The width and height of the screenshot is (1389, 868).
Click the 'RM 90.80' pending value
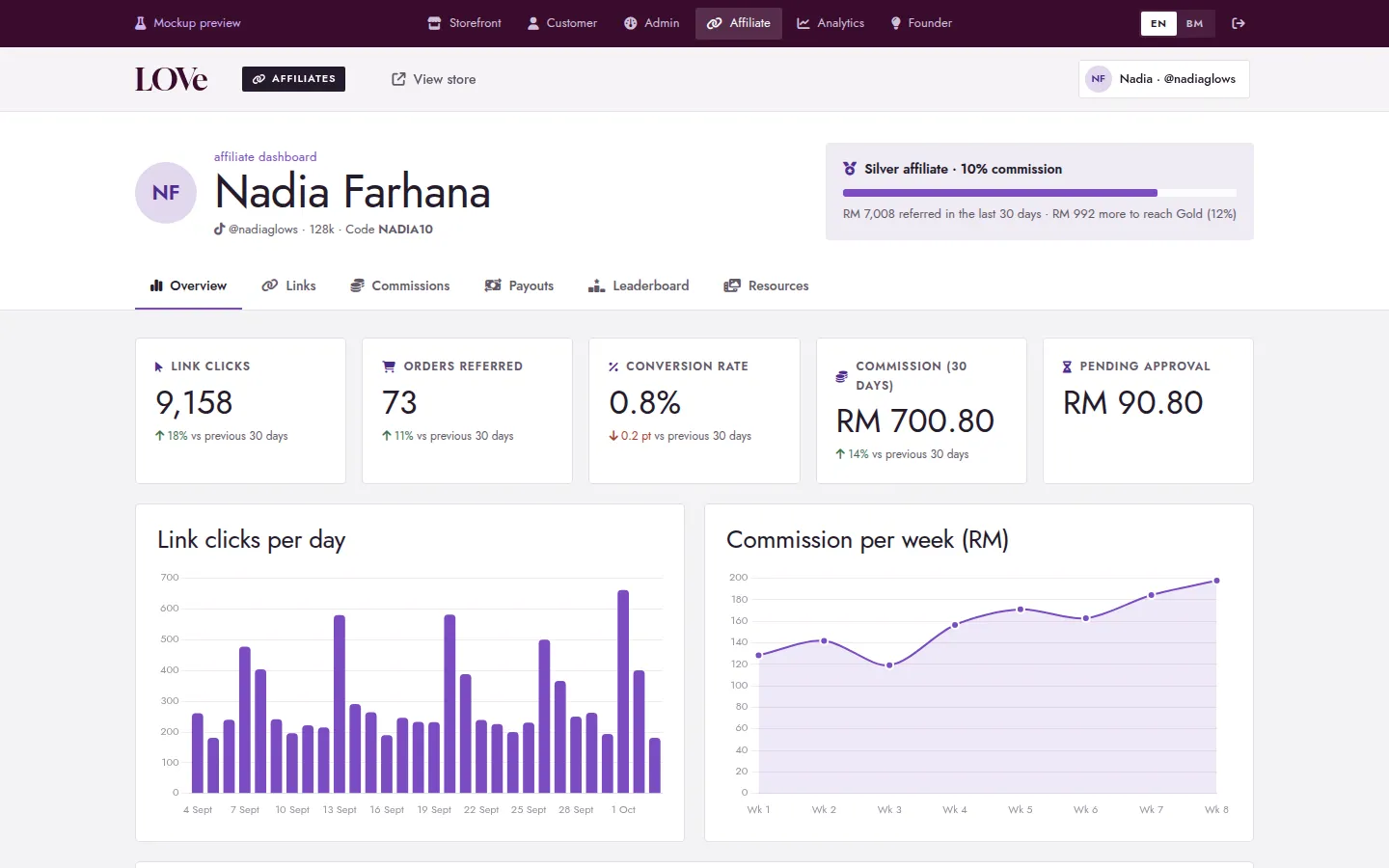coord(1133,402)
